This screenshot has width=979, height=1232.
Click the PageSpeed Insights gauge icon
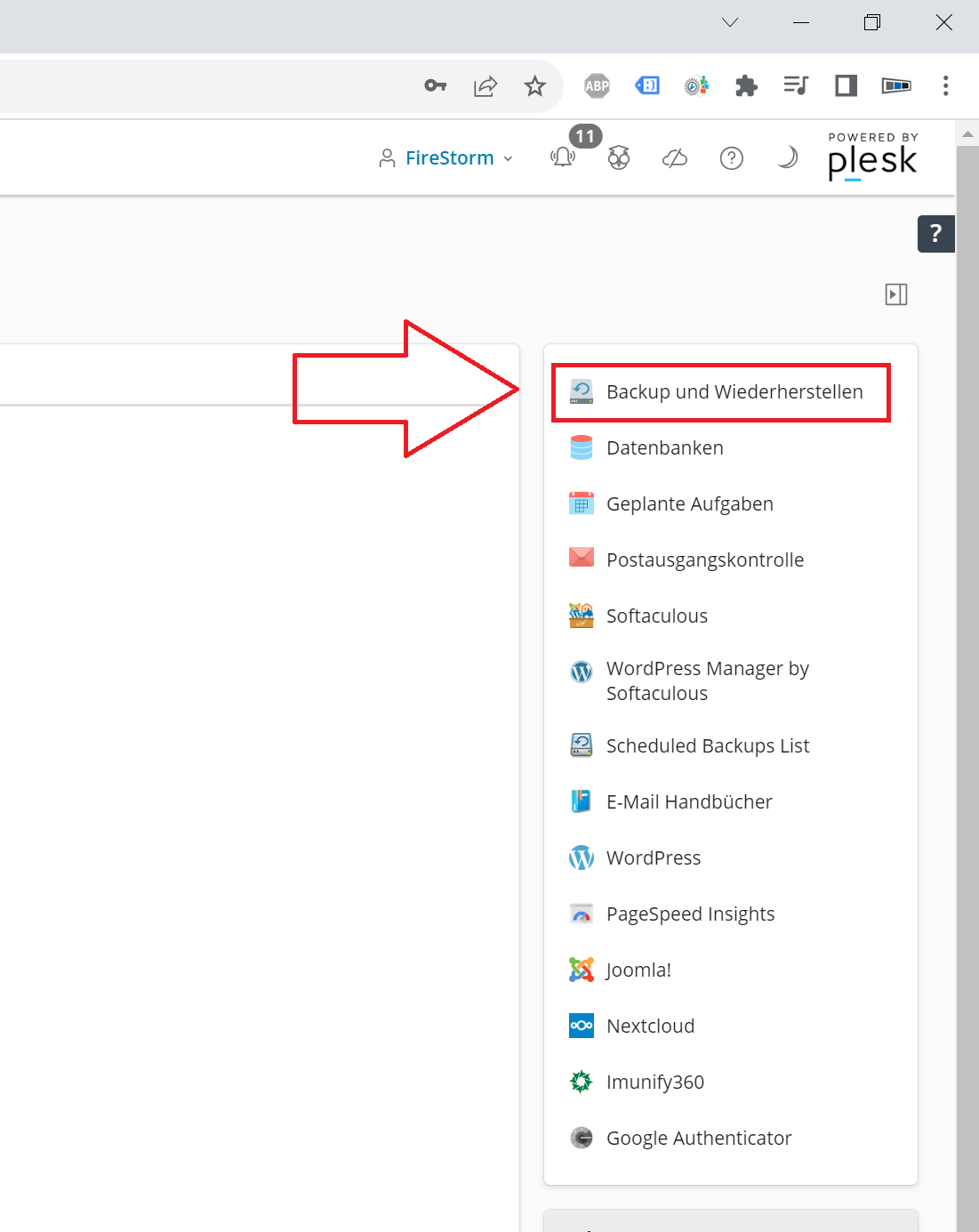[582, 914]
